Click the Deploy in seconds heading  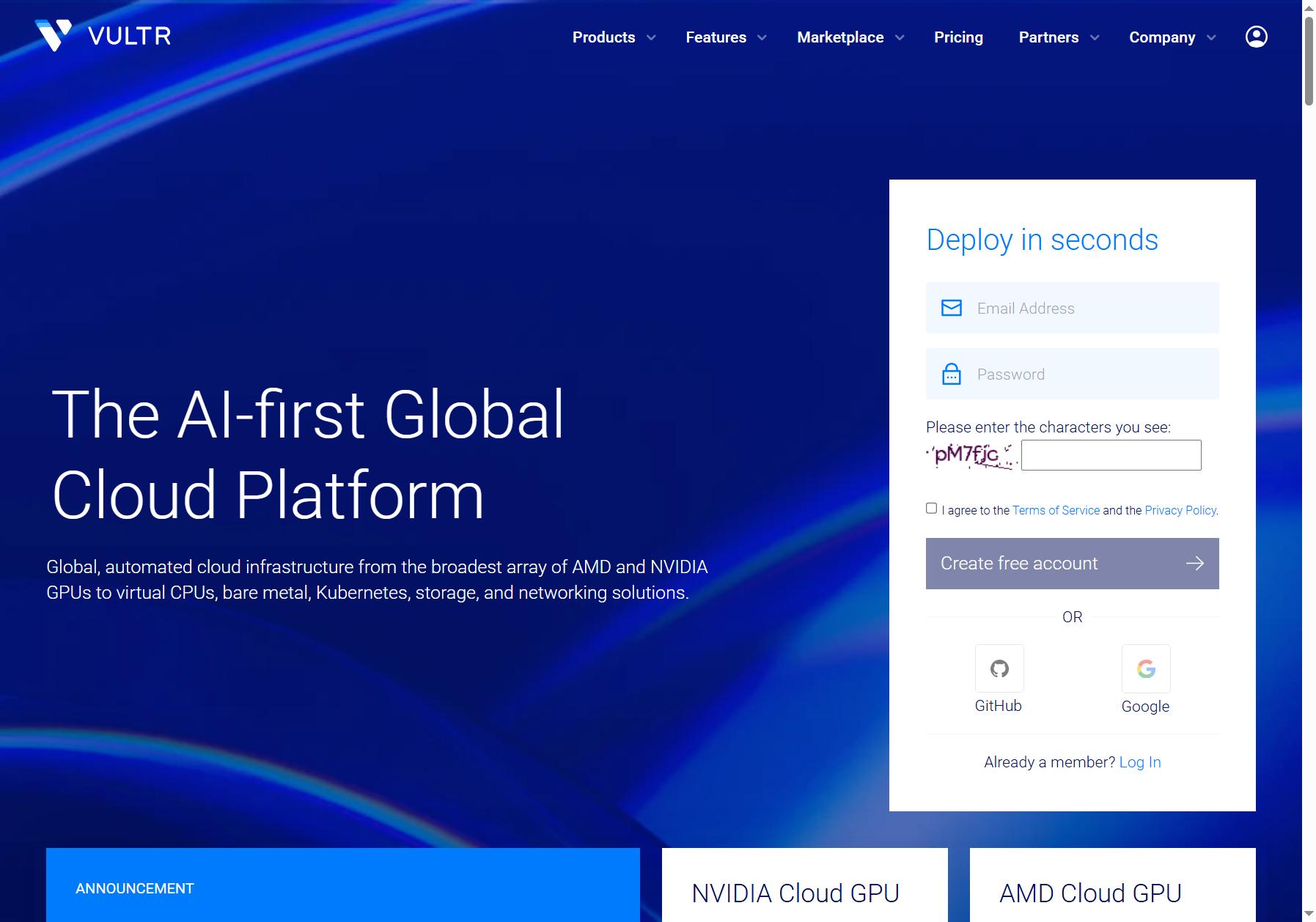pos(1042,240)
